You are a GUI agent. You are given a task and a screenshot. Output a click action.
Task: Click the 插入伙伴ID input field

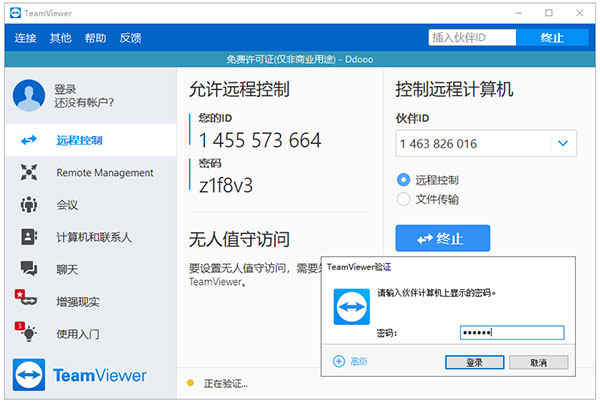pyautogui.click(x=472, y=38)
